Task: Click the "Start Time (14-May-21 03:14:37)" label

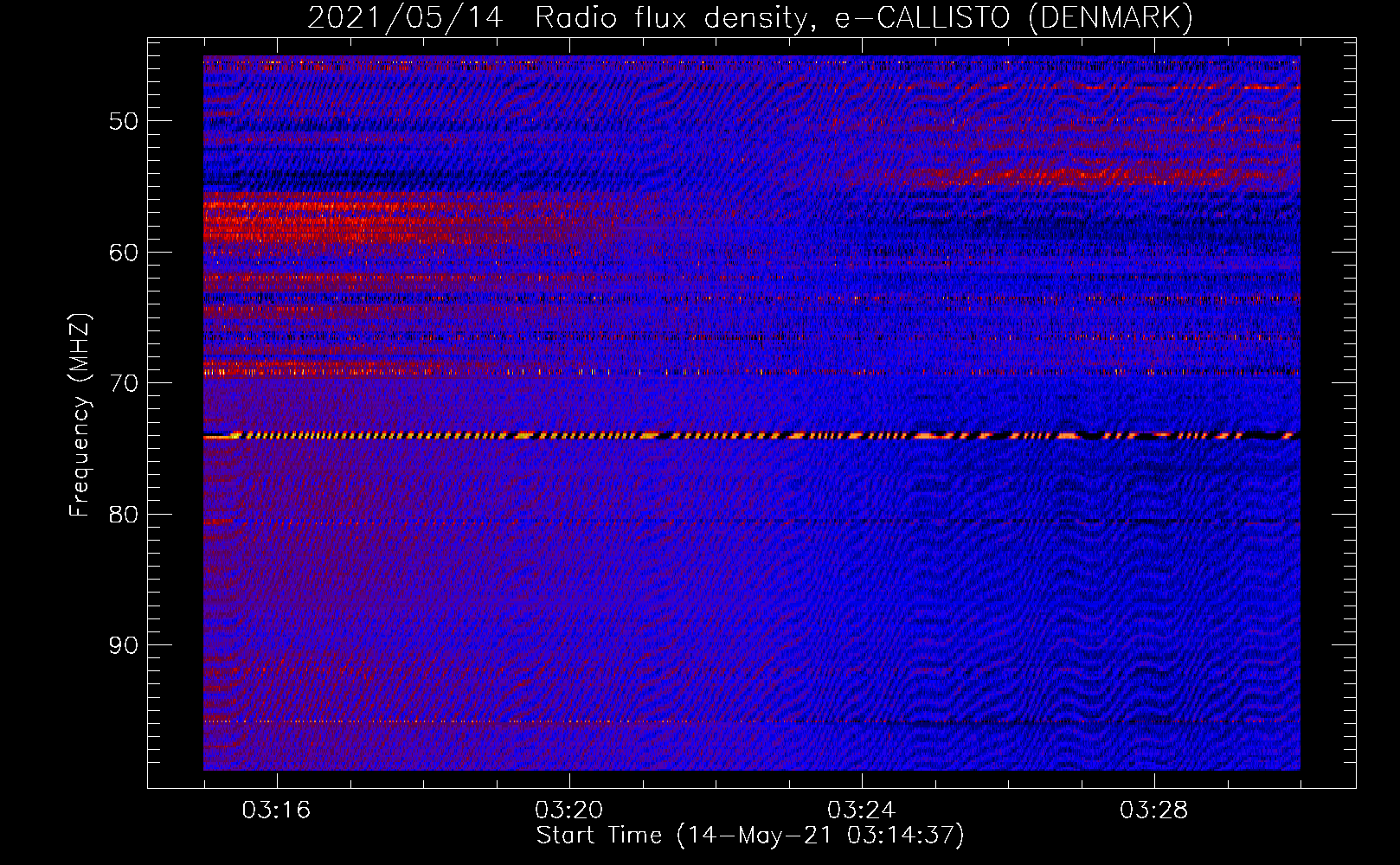Action: [x=750, y=836]
